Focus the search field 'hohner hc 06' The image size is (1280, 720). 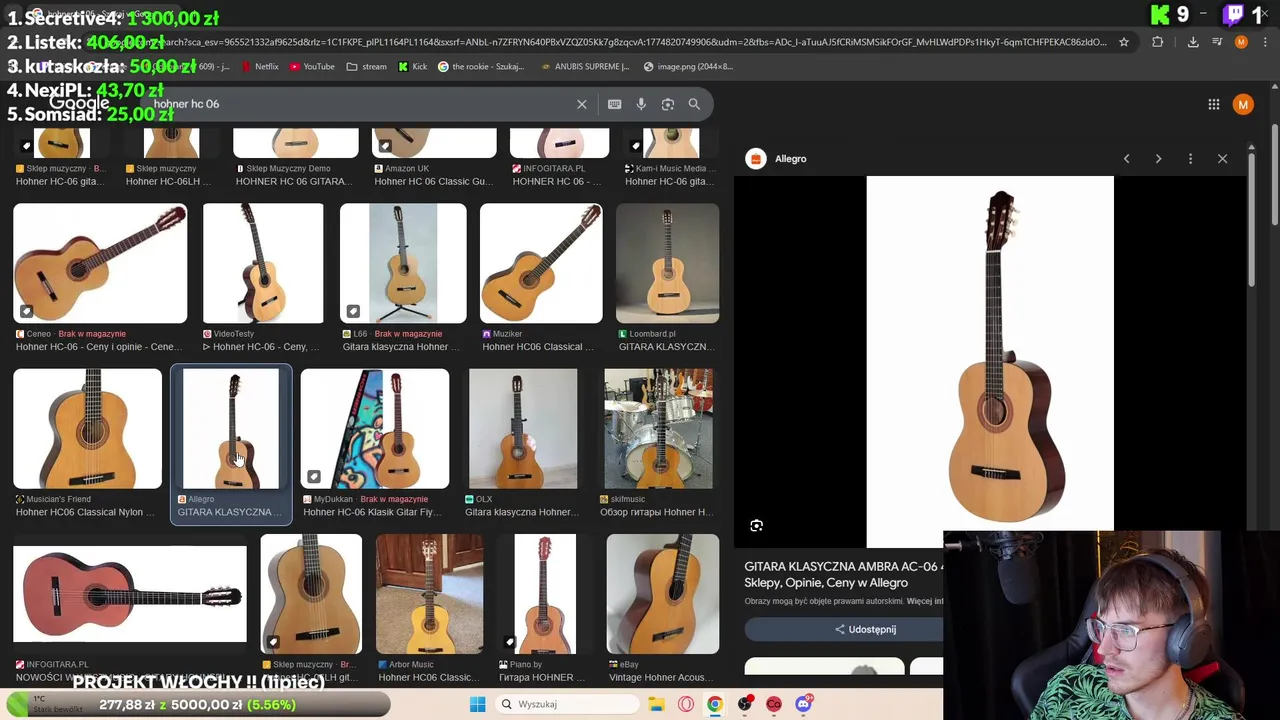360,104
